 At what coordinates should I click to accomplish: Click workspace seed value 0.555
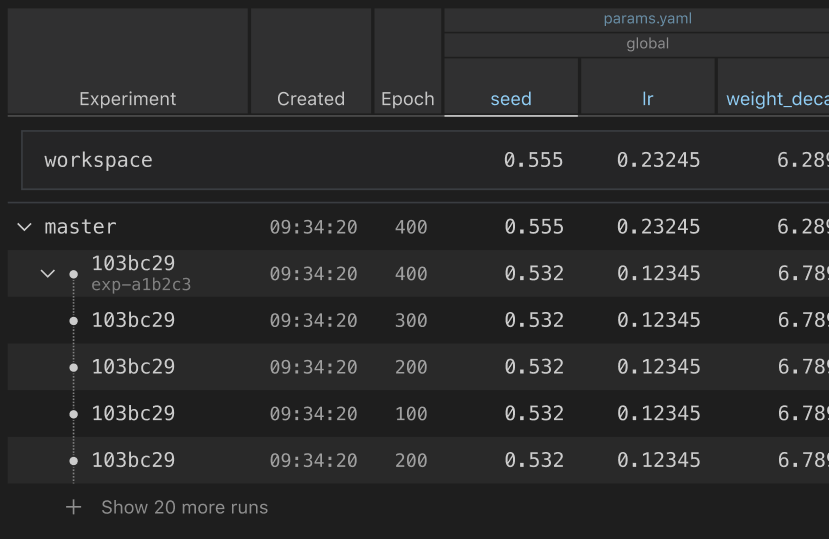533,160
